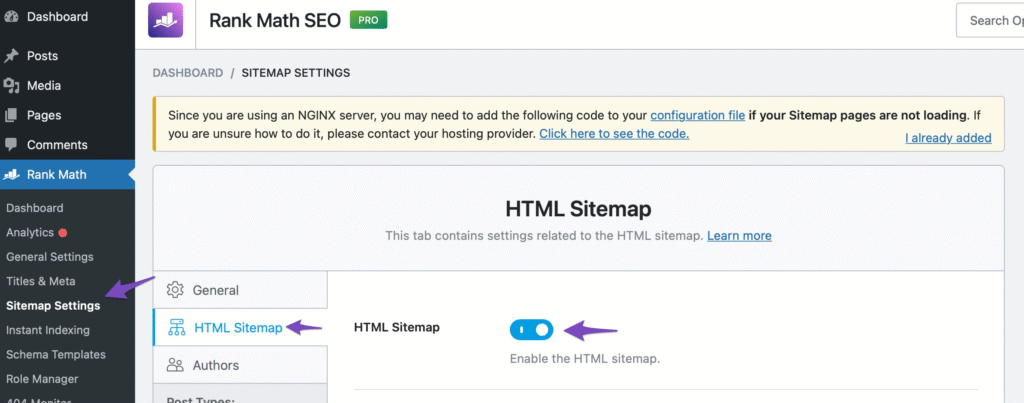The height and width of the screenshot is (403, 1024).
Task: Click 'I already added' link
Action: tap(948, 138)
